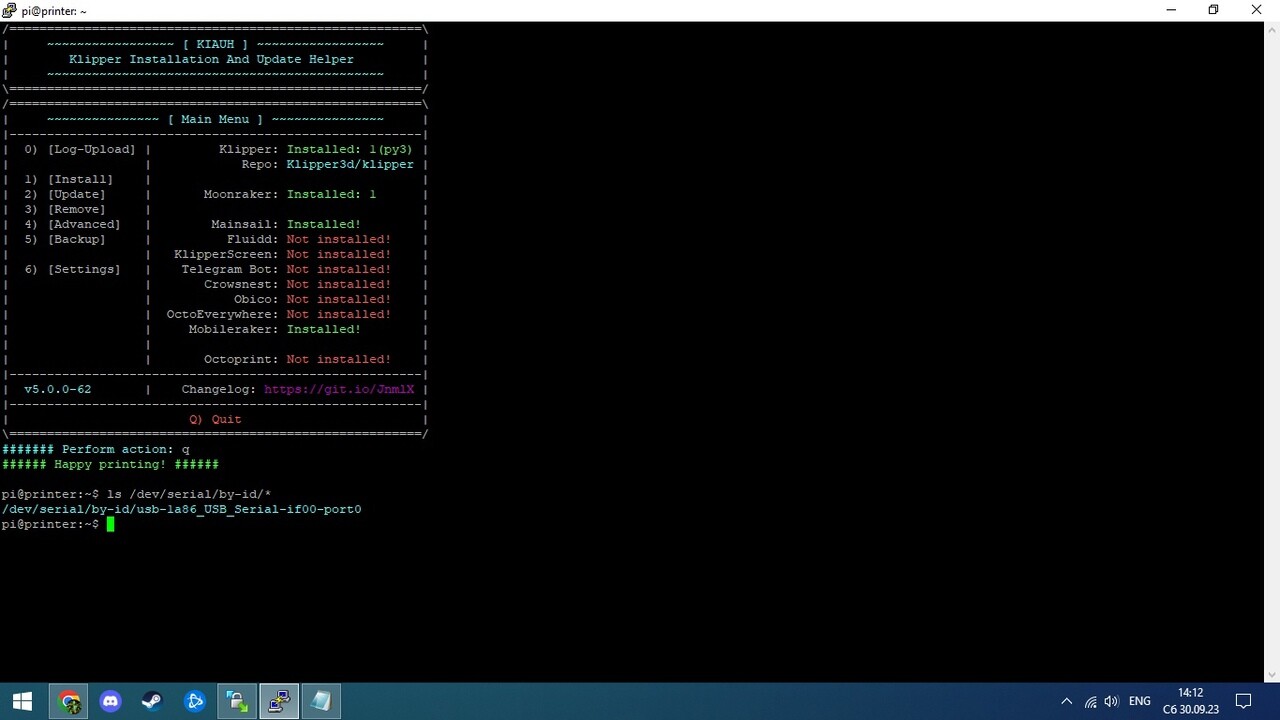The height and width of the screenshot is (720, 1280).
Task: Click the Moonraker 'Installed: 1' status
Action: pos(331,194)
